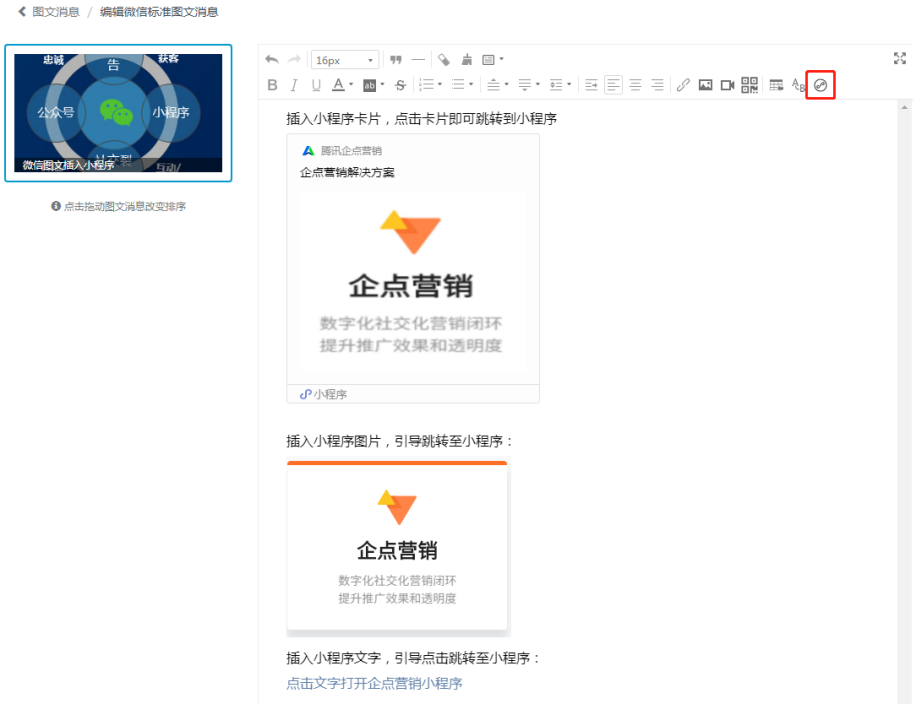Open 图文消息 breadcrumb link
The image size is (916, 704).
click(x=56, y=12)
